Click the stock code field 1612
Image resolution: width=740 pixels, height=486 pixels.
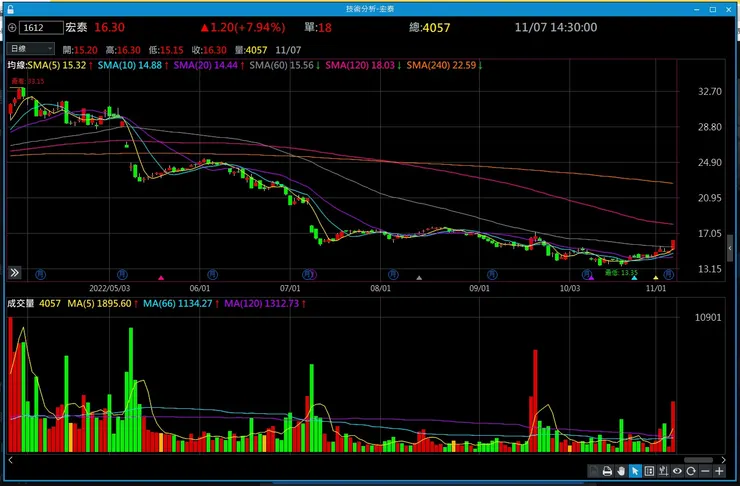pyautogui.click(x=41, y=28)
